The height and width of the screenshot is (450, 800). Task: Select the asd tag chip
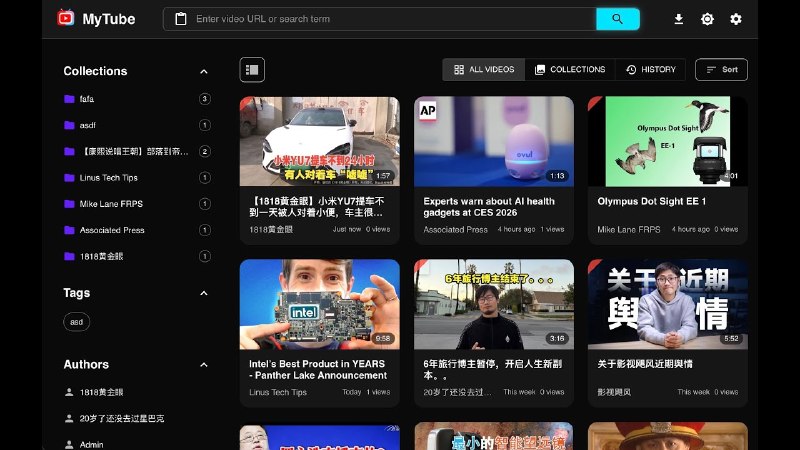[77, 322]
